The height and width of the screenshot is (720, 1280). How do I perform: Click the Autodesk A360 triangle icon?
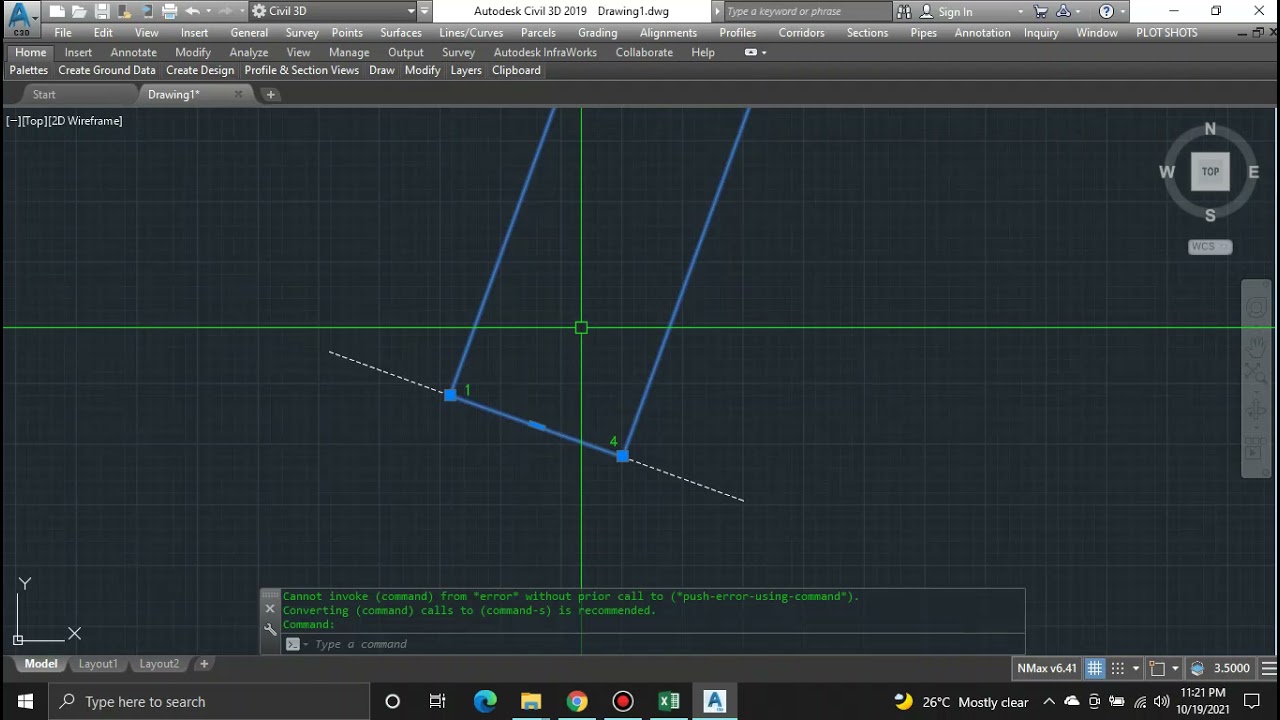click(1063, 12)
